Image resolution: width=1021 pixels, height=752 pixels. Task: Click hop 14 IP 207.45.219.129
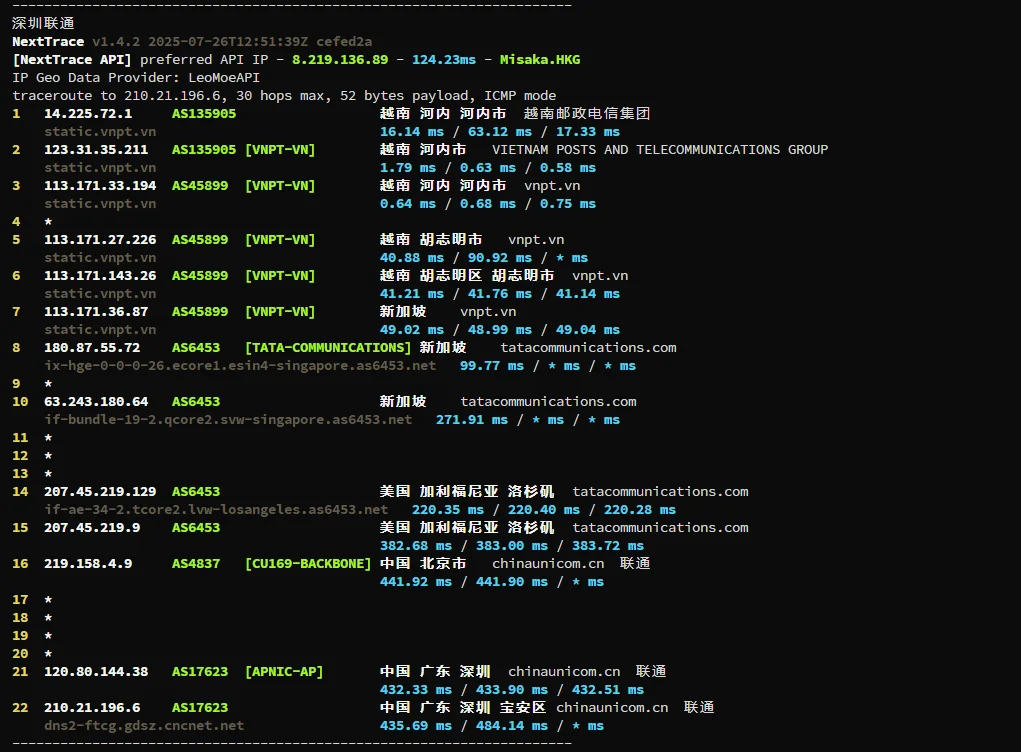click(100, 492)
